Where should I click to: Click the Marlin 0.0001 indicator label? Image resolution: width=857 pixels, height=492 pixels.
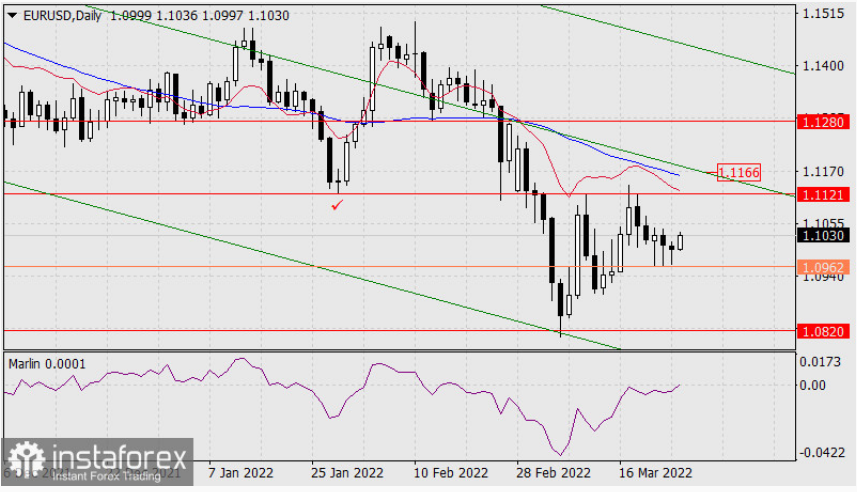pyautogui.click(x=47, y=364)
